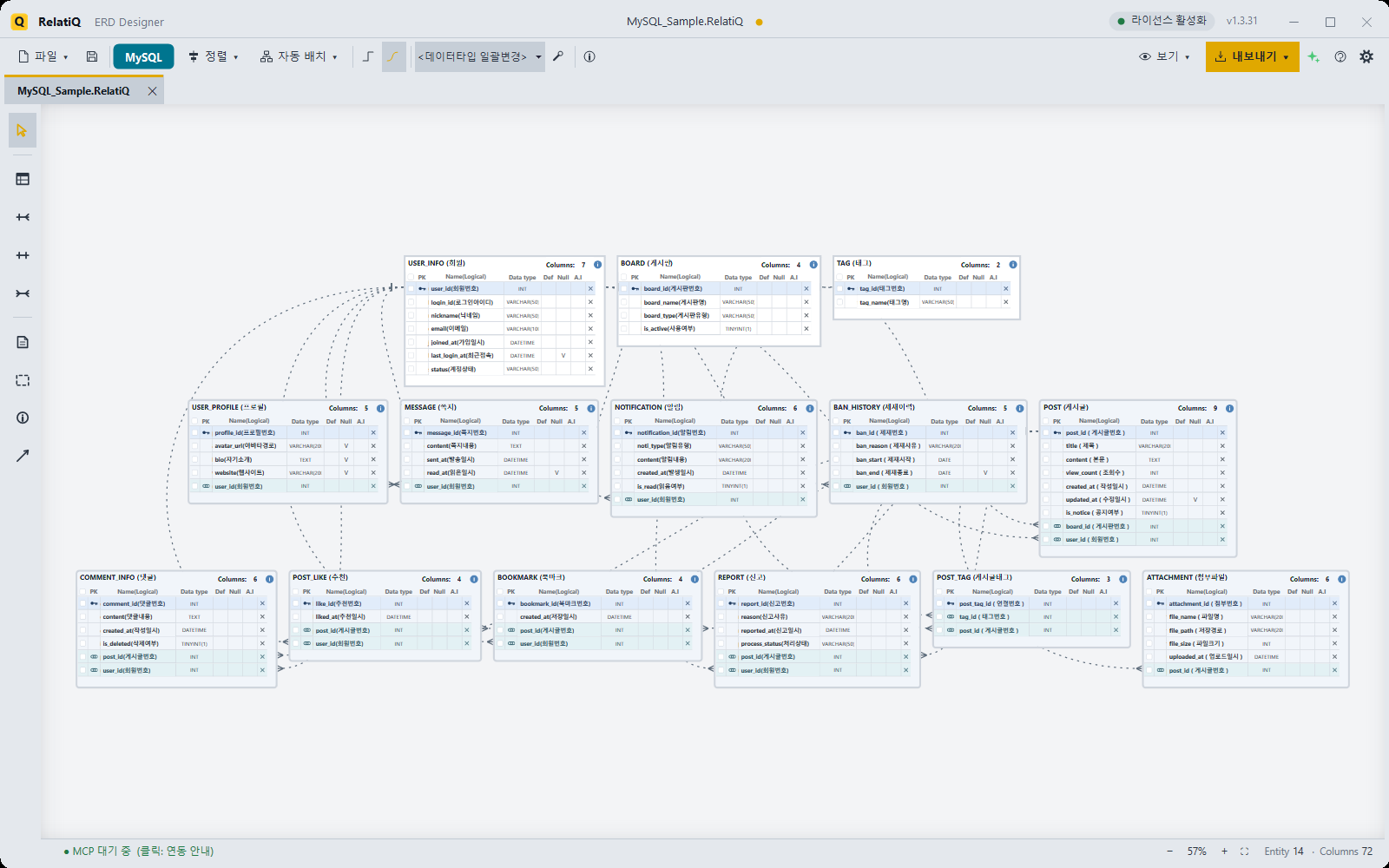The image size is (1389, 868).
Task: Pick the note/memo tool in the left sidebar
Action: (23, 342)
